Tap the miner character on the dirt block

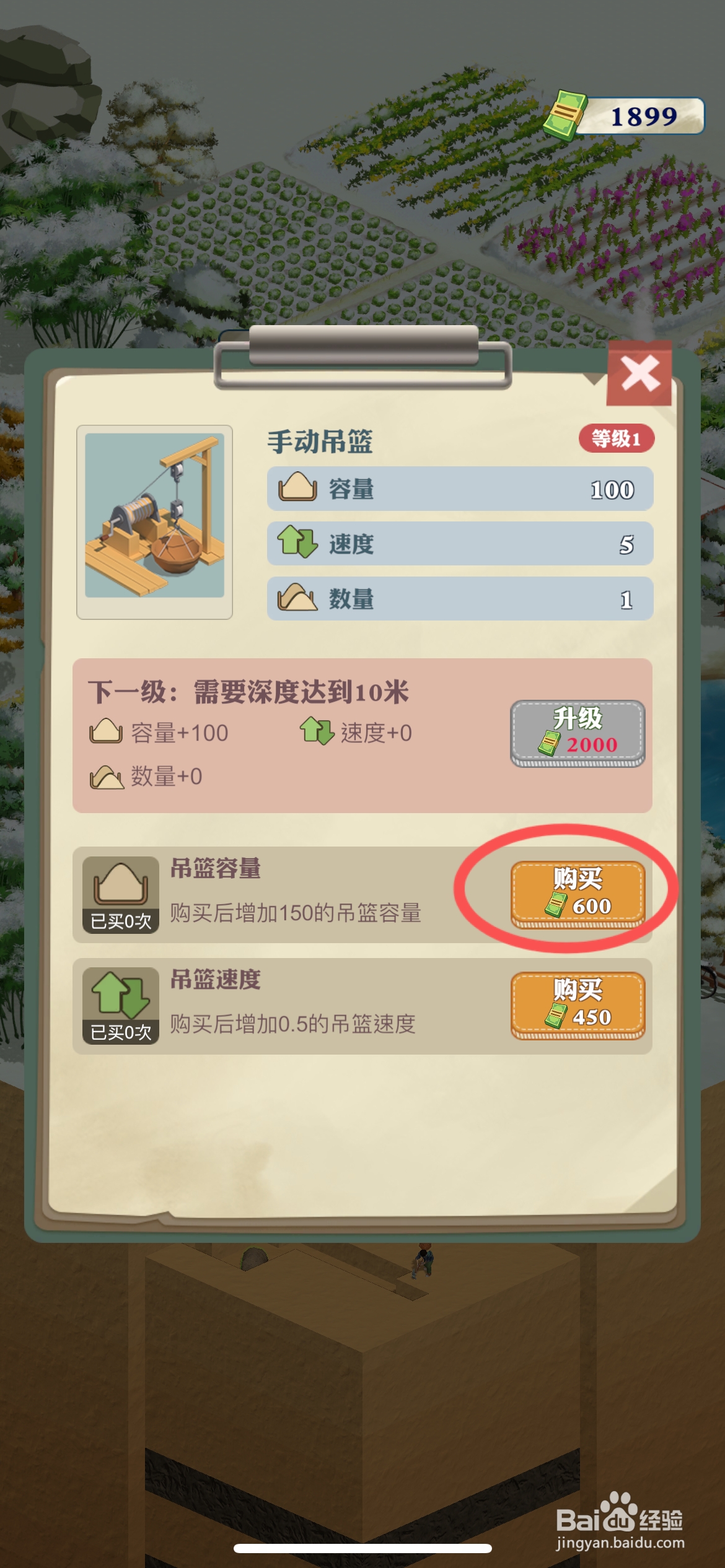click(424, 1259)
